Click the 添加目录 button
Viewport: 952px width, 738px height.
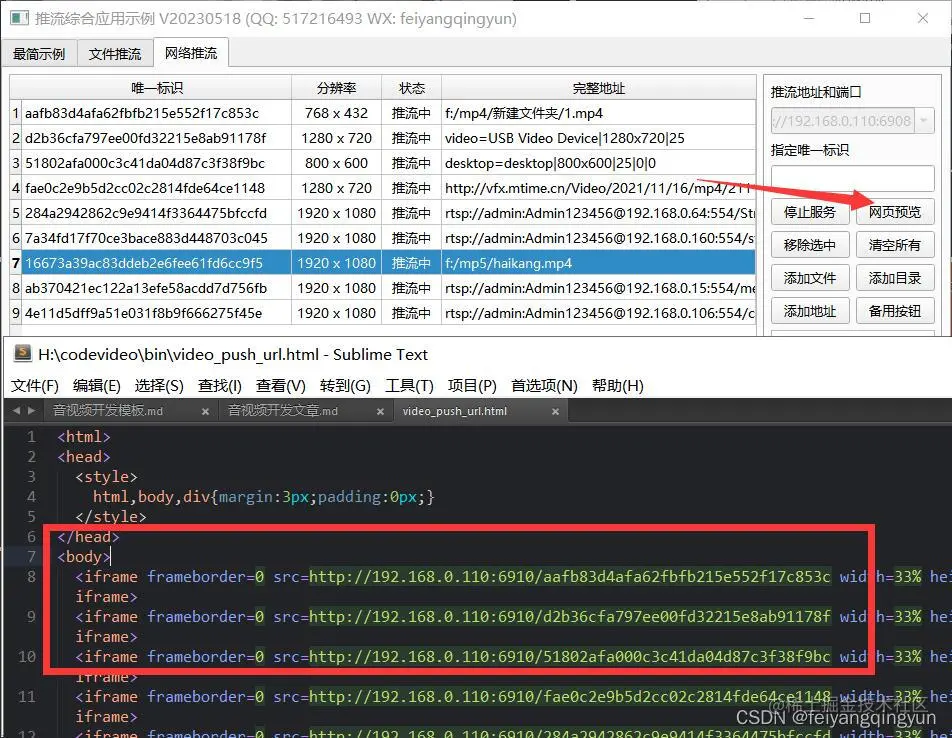(895, 279)
